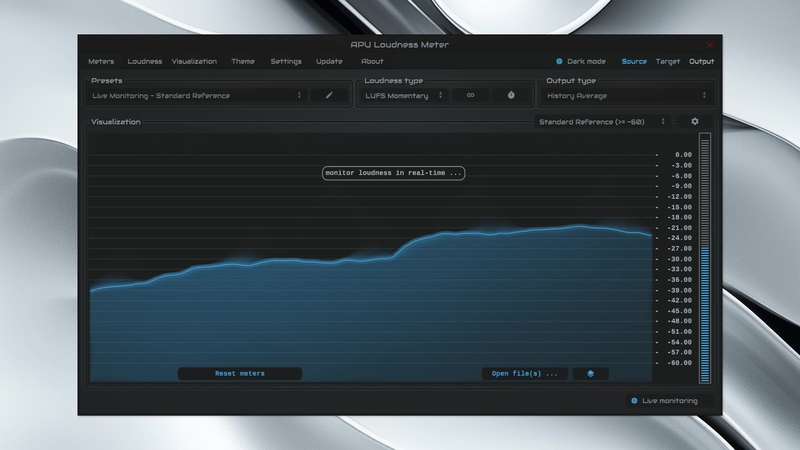Open the Theme menu

(x=243, y=61)
